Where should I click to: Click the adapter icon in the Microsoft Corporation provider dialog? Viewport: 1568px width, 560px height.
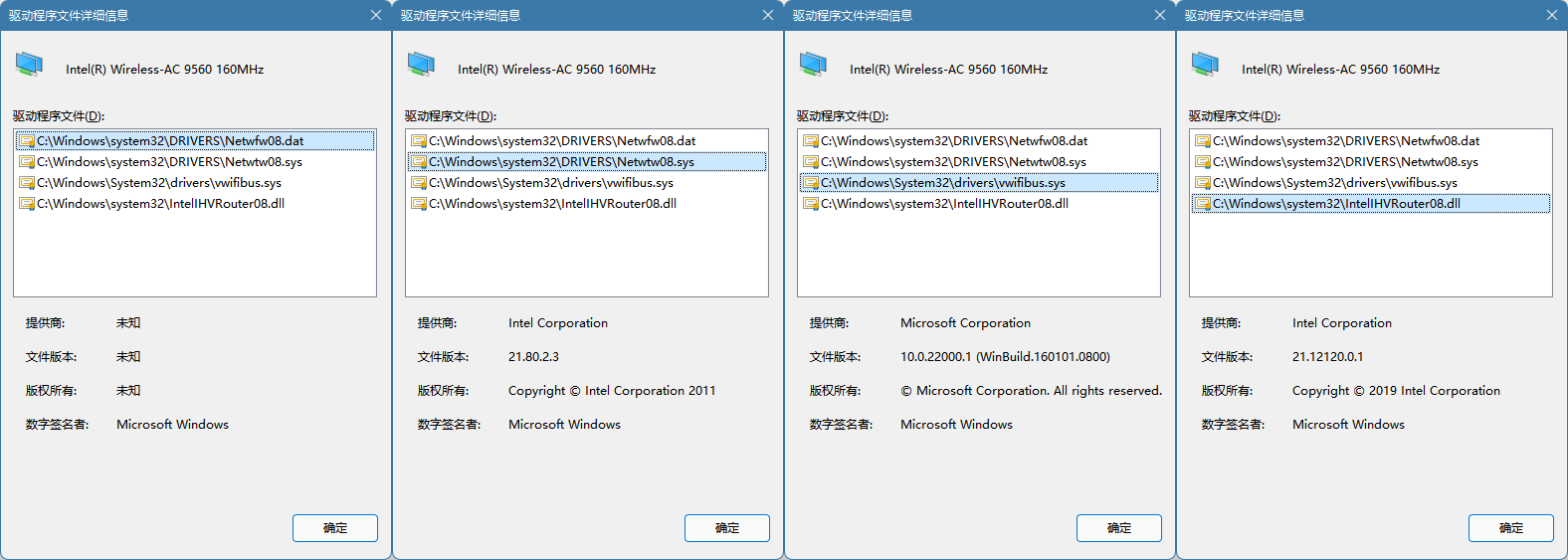(x=813, y=65)
